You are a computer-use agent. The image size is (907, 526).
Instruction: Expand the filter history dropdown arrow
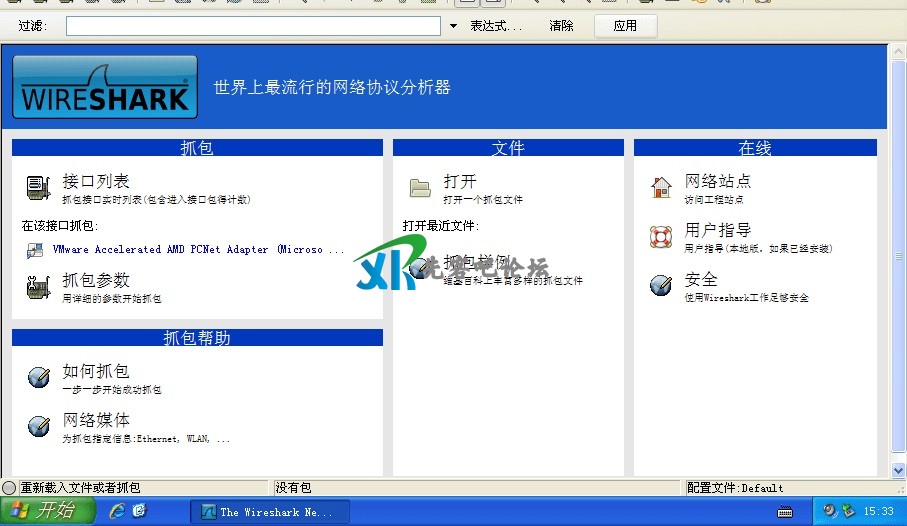point(453,26)
